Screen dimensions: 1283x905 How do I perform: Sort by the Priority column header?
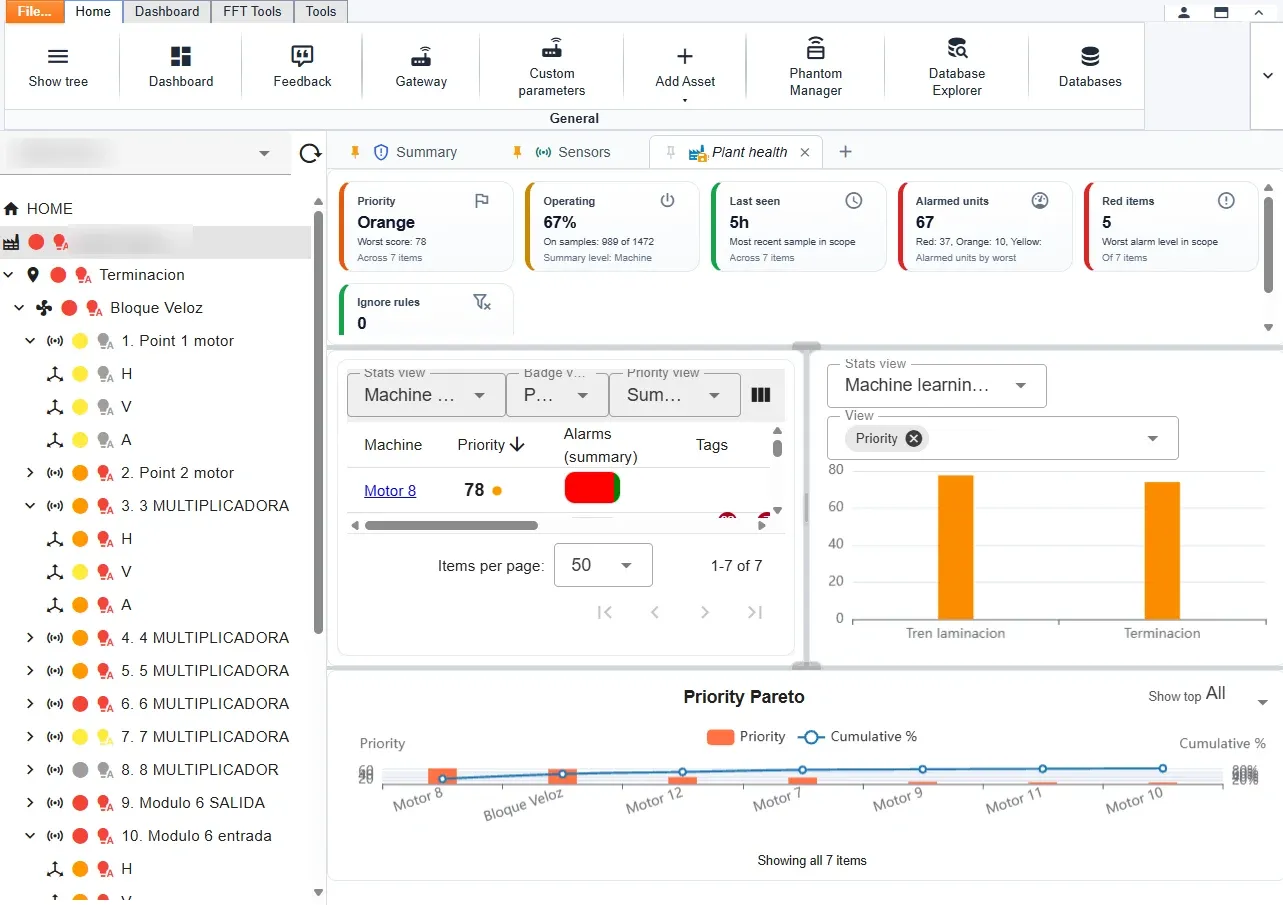491,445
